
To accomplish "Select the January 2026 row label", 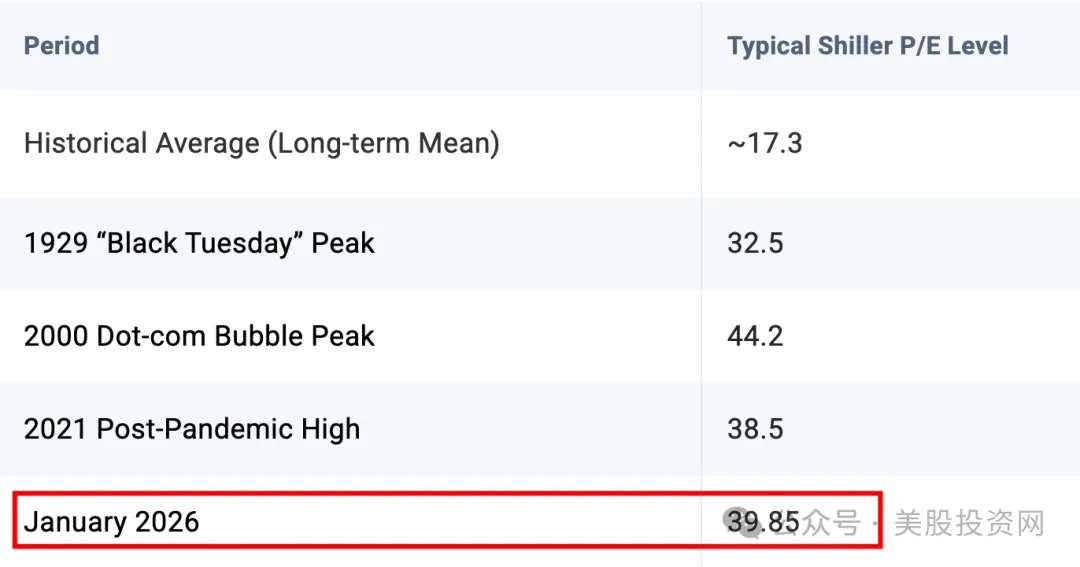I will (111, 522).
